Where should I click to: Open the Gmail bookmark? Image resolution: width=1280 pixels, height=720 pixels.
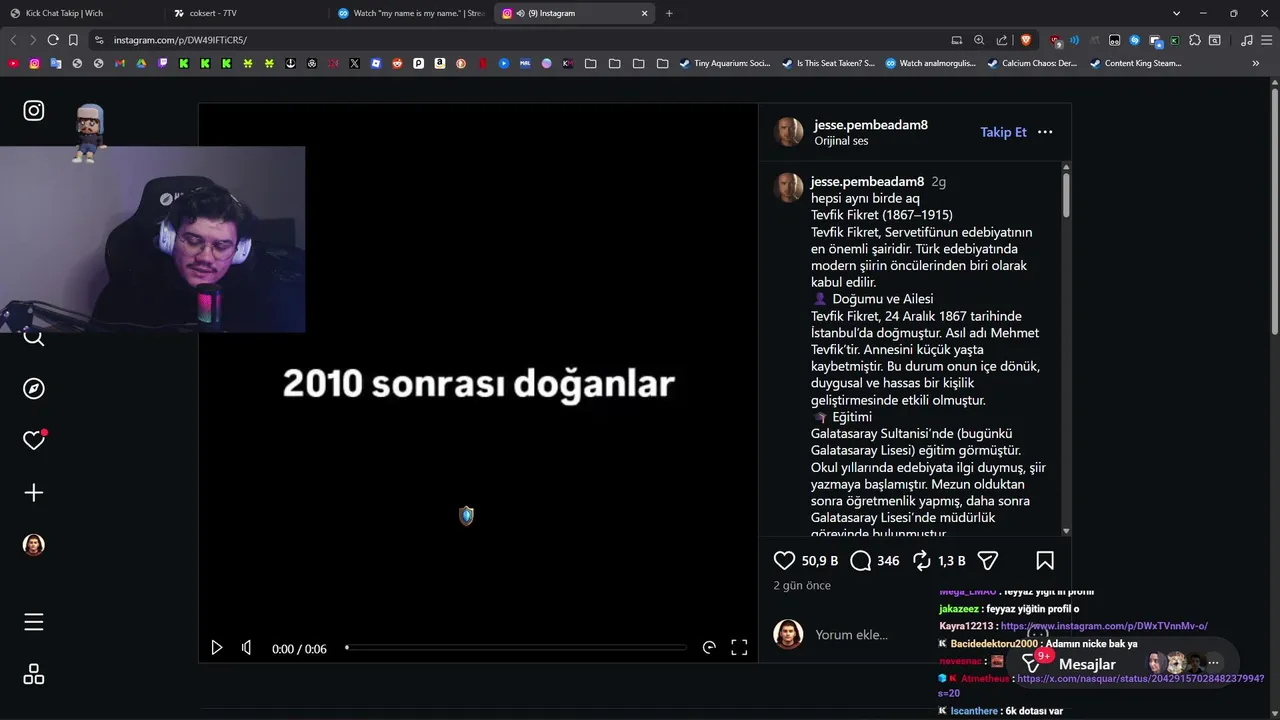(120, 63)
